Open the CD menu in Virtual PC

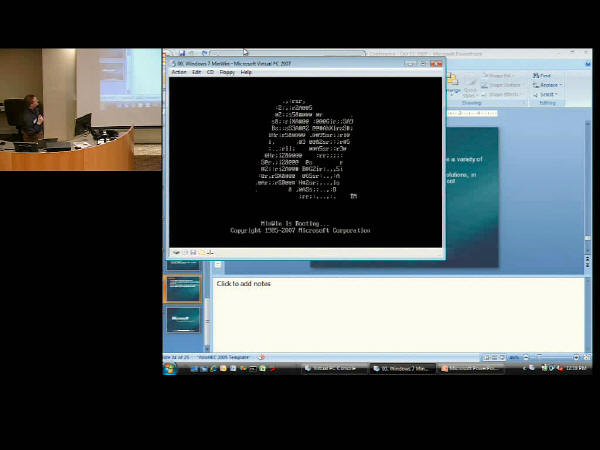pyautogui.click(x=210, y=72)
